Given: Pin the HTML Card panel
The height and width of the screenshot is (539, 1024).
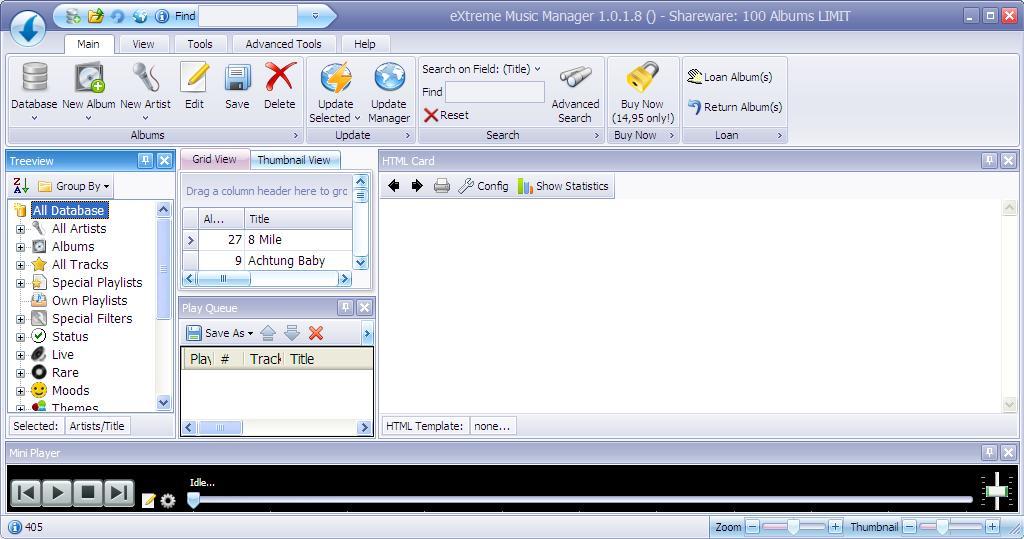Looking at the screenshot, I should (x=989, y=161).
